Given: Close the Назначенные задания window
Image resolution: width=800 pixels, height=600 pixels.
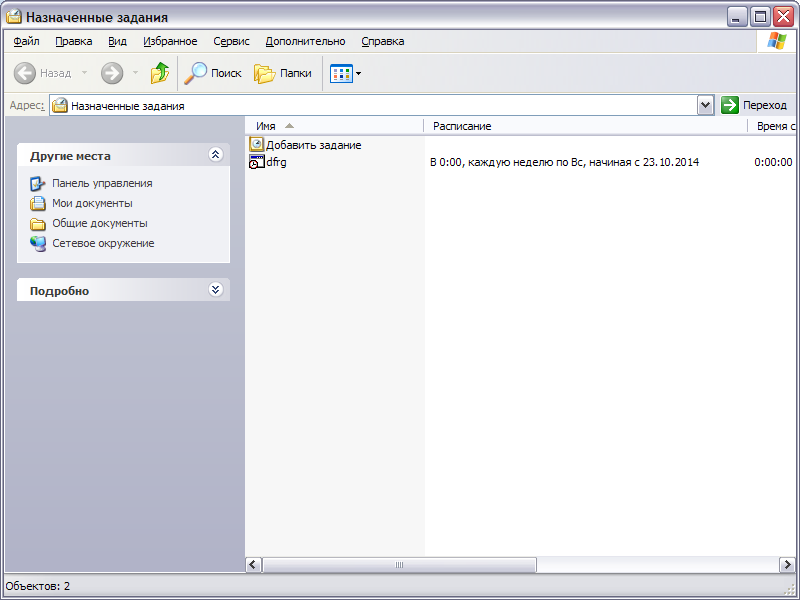Looking at the screenshot, I should 783,17.
